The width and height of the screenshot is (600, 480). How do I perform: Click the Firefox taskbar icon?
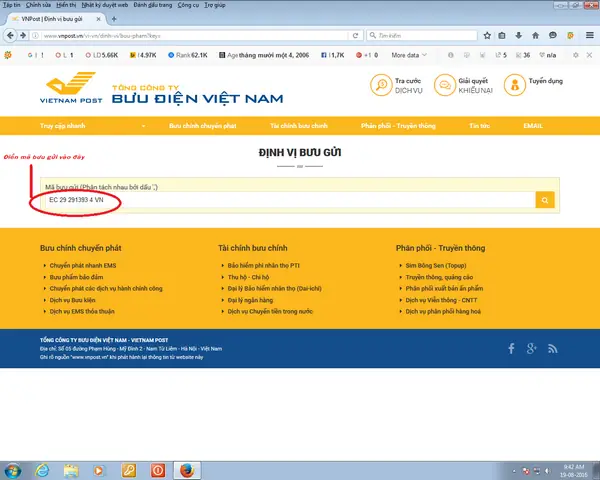[187, 471]
